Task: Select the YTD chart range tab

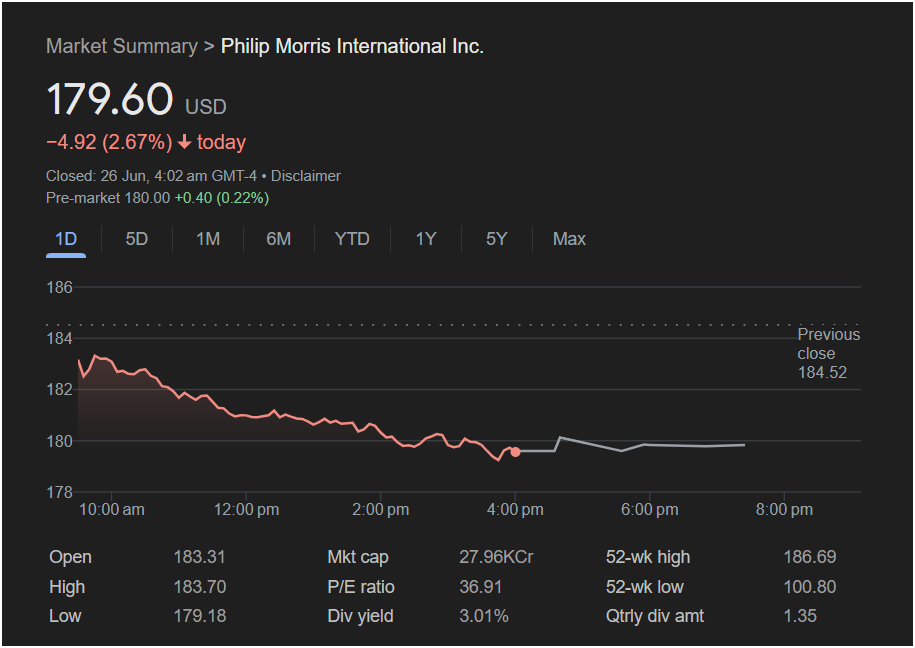Action: pos(352,239)
